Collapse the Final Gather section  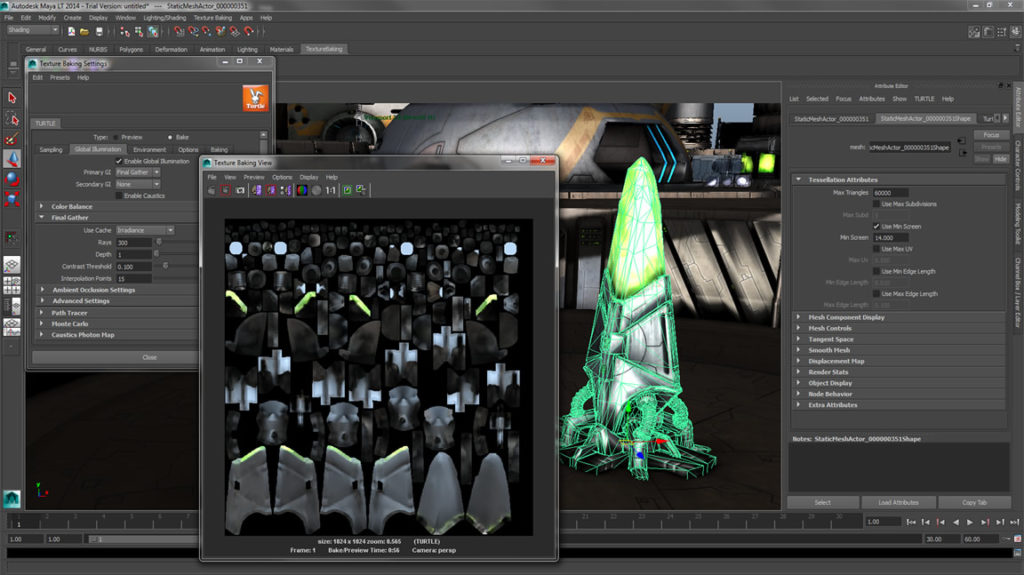point(42,218)
